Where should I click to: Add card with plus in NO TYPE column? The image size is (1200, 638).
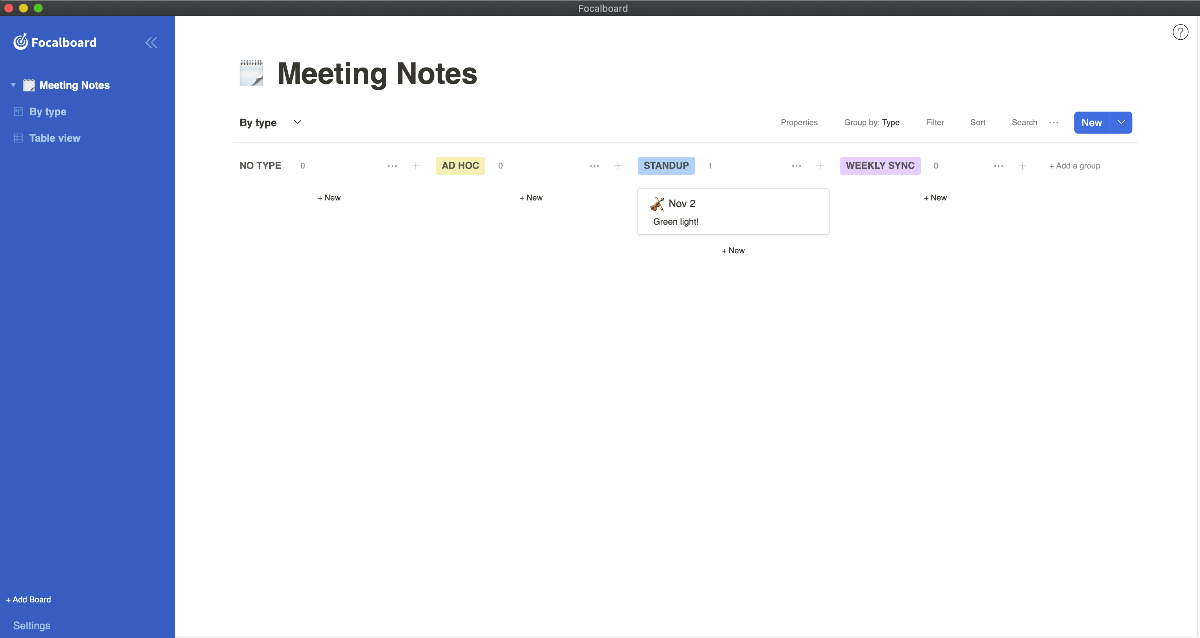[x=416, y=166]
